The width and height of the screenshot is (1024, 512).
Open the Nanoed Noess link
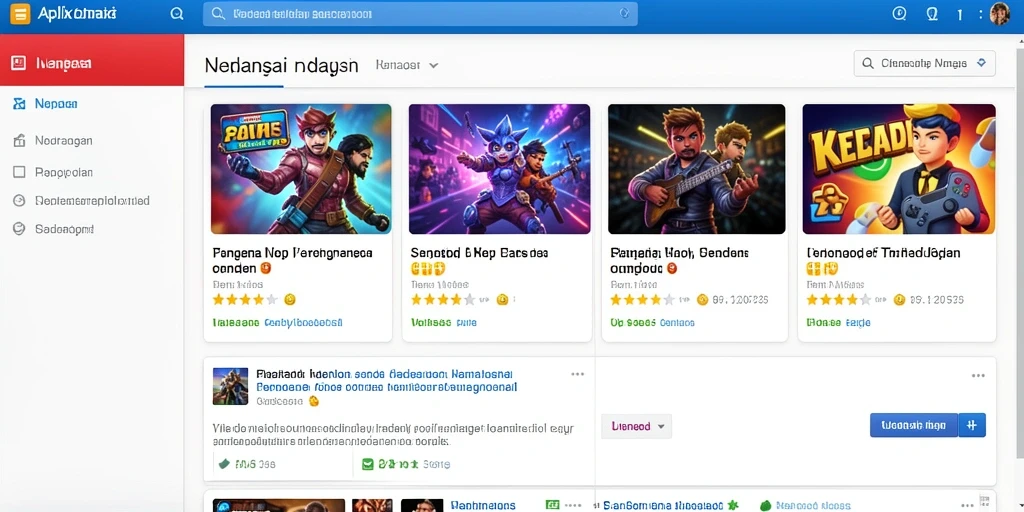[814, 505]
